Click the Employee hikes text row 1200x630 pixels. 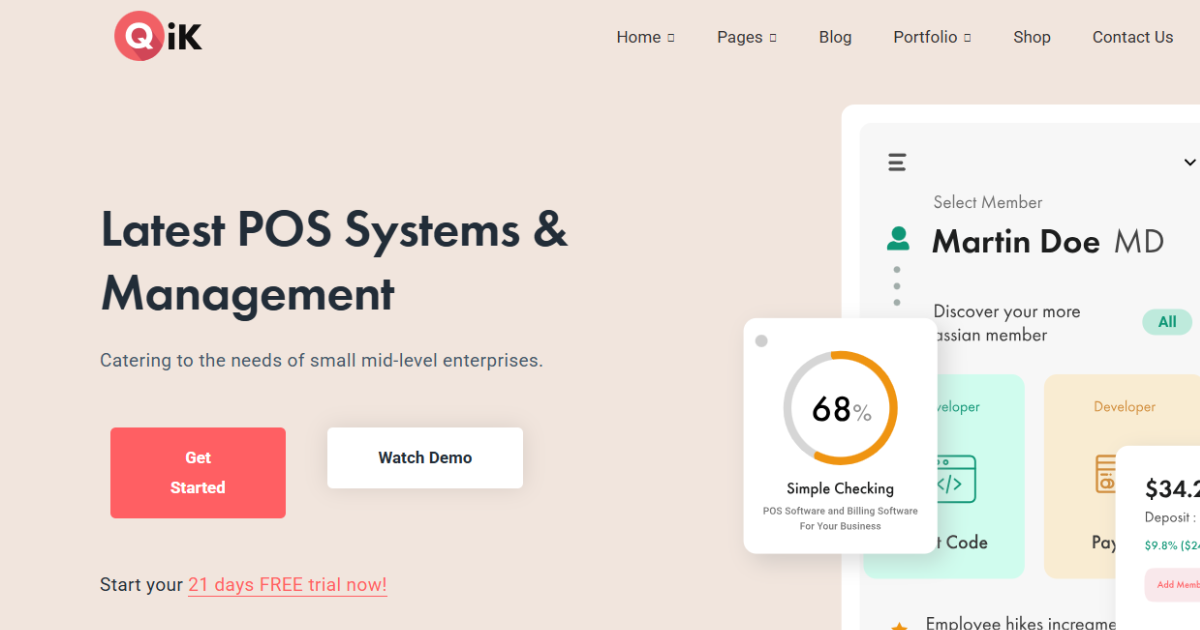pos(1020,623)
